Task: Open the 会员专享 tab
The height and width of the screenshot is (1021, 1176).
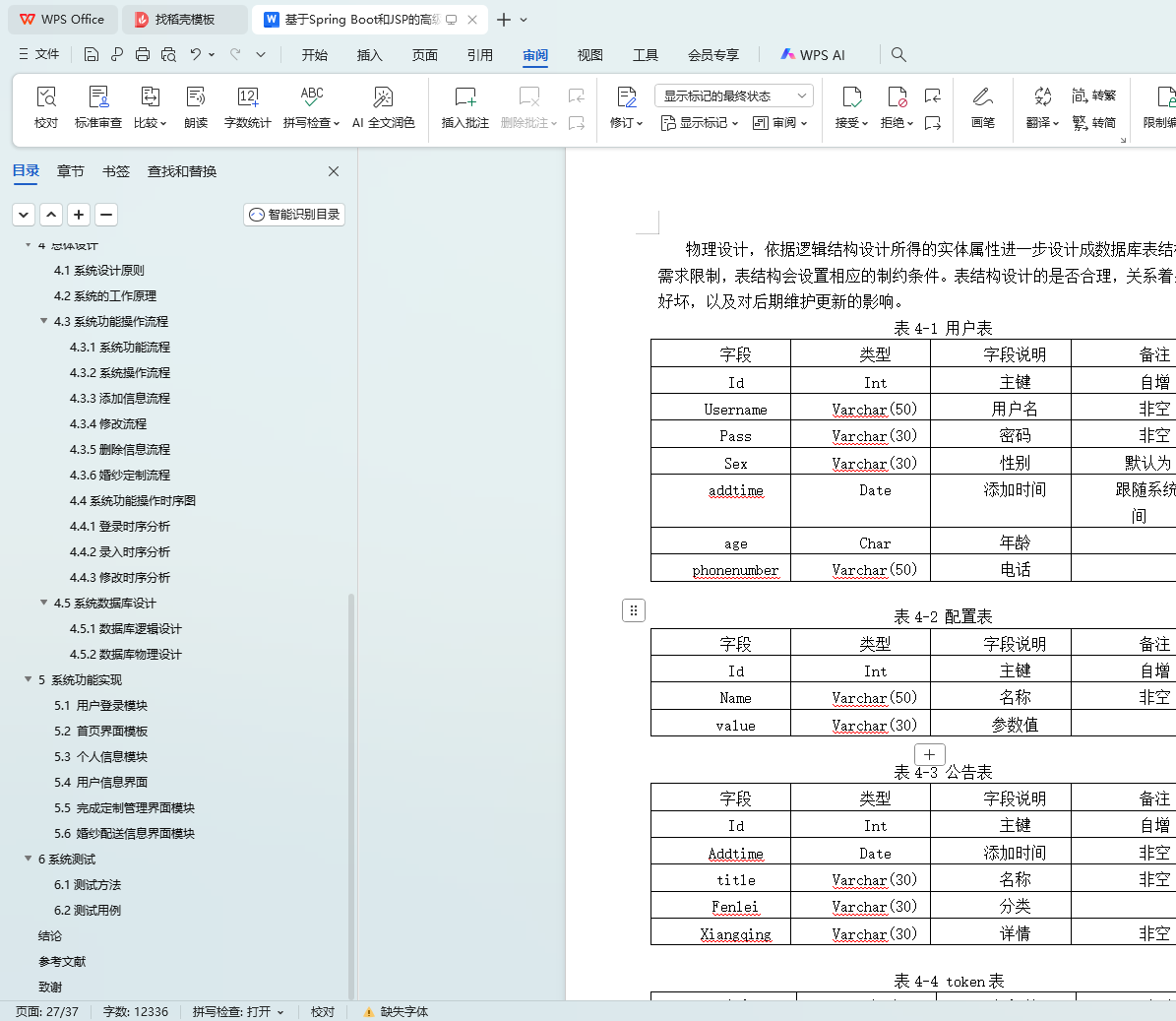Action: (713, 55)
